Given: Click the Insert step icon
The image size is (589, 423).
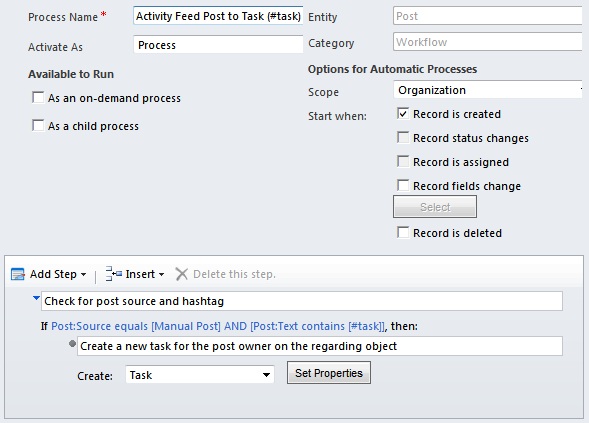Looking at the screenshot, I should coord(113,274).
